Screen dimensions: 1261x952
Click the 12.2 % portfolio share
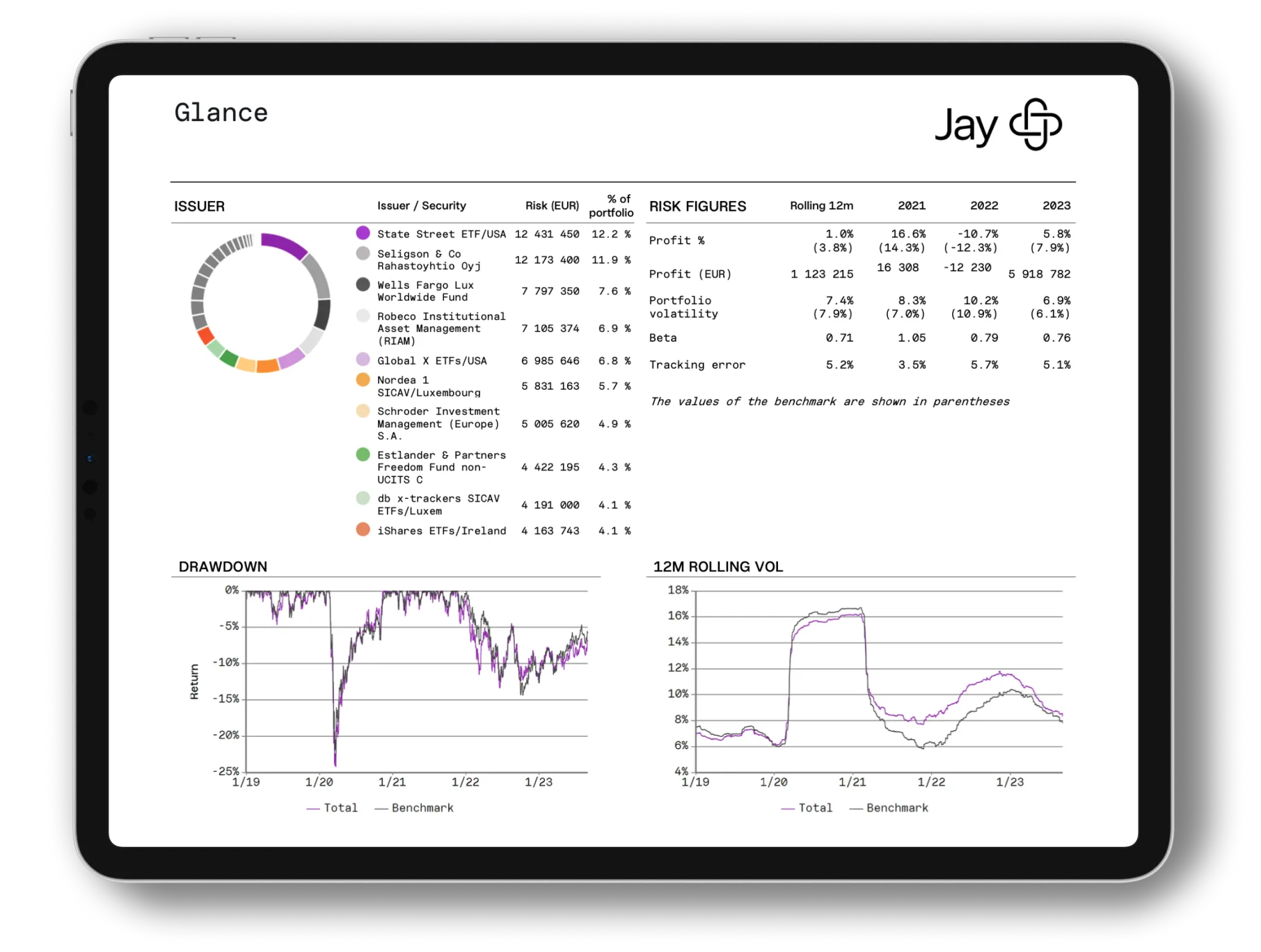coord(611,234)
